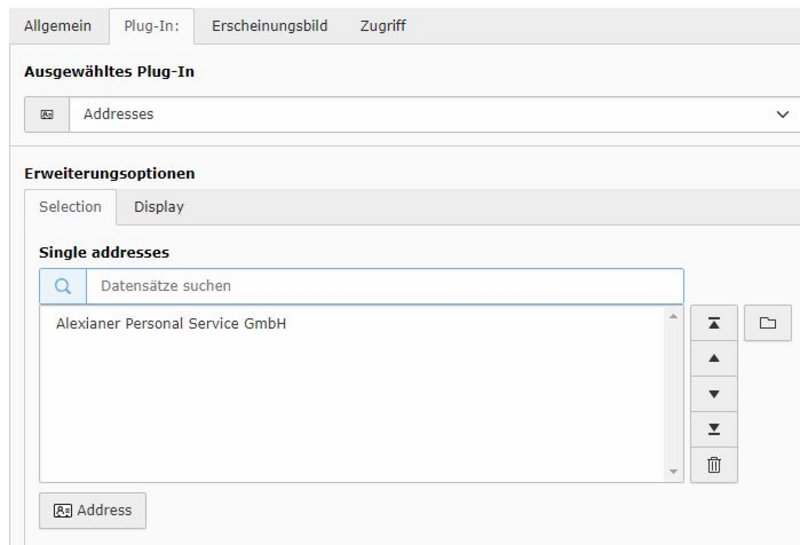800x545 pixels.
Task: Open the folder record browser icon
Action: pyautogui.click(x=767, y=323)
